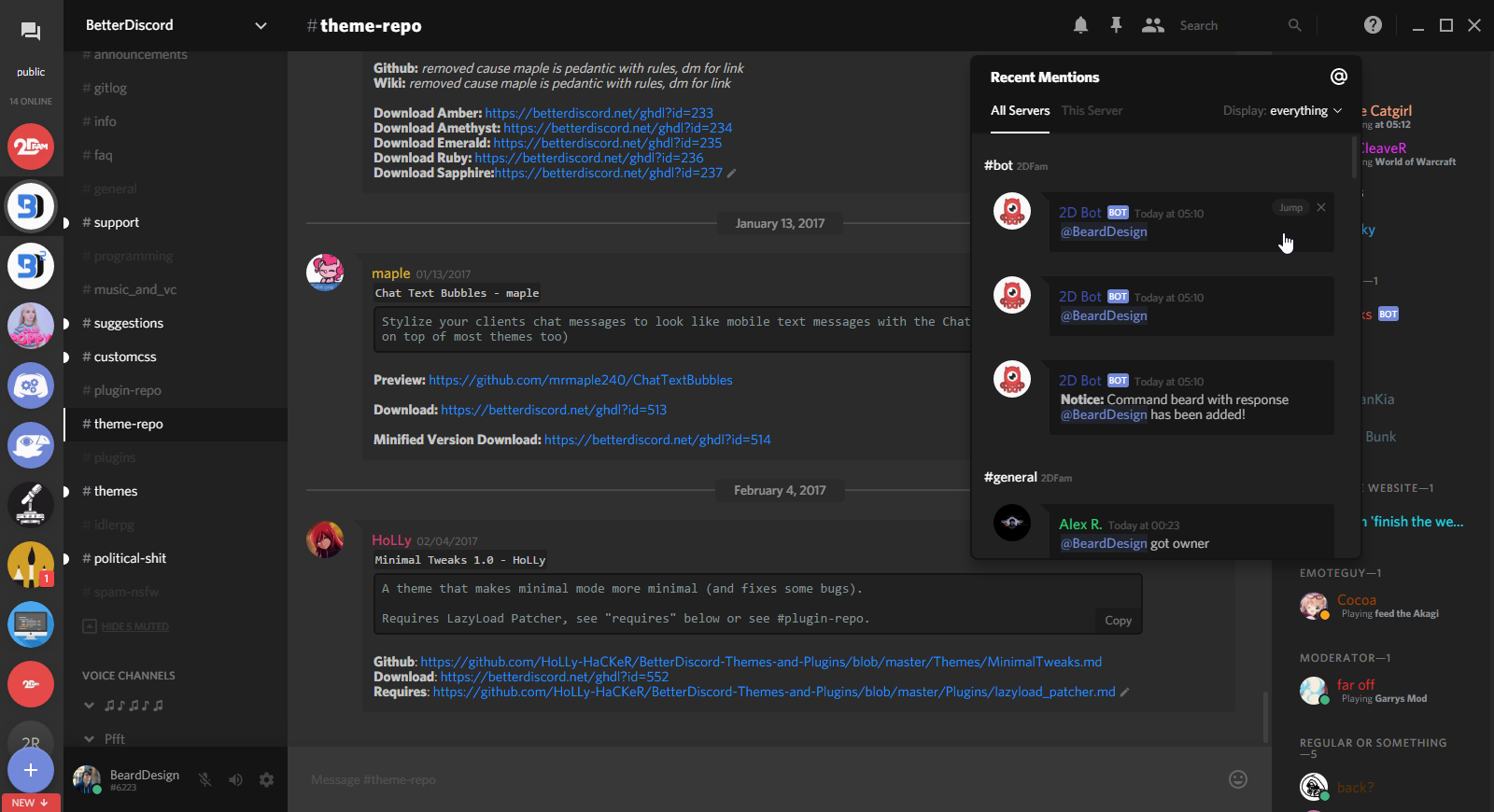
Task: Click edit pencil after the lazyload_patcher link
Action: 1124,693
